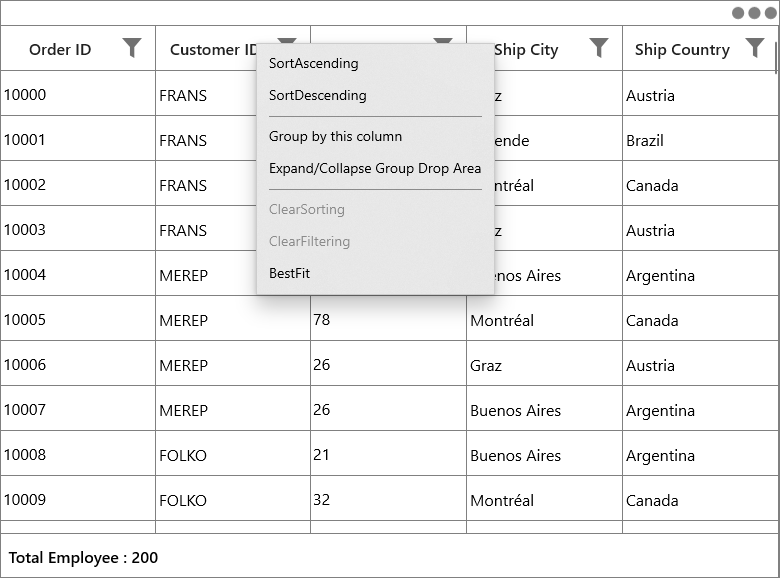Select FOLKO cell in row 10009

tap(233, 498)
